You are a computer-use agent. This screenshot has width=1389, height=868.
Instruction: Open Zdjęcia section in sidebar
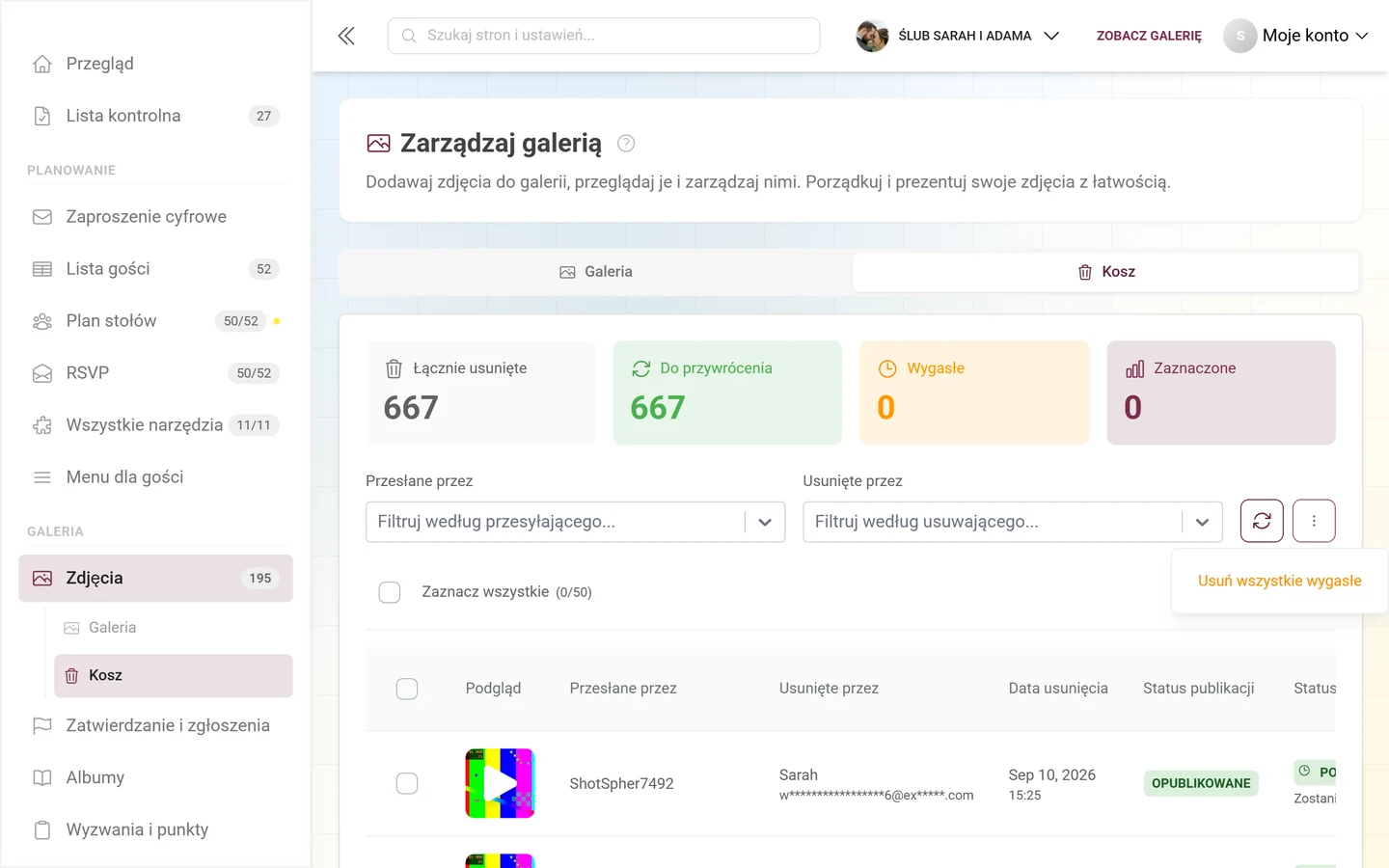(x=155, y=579)
